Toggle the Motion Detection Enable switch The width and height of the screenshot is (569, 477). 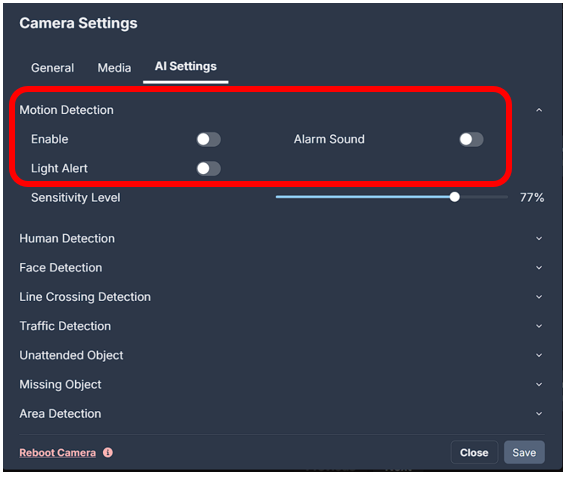coord(210,140)
